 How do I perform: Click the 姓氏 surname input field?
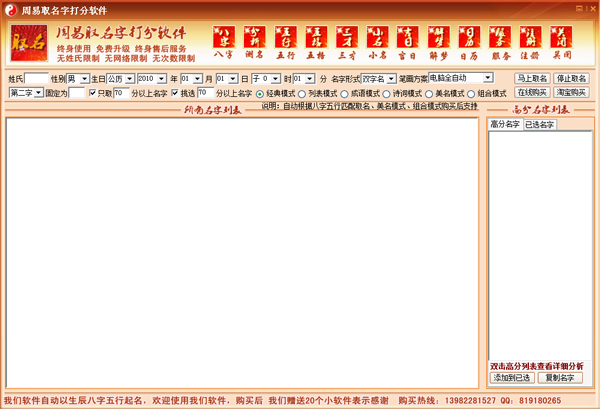point(35,78)
